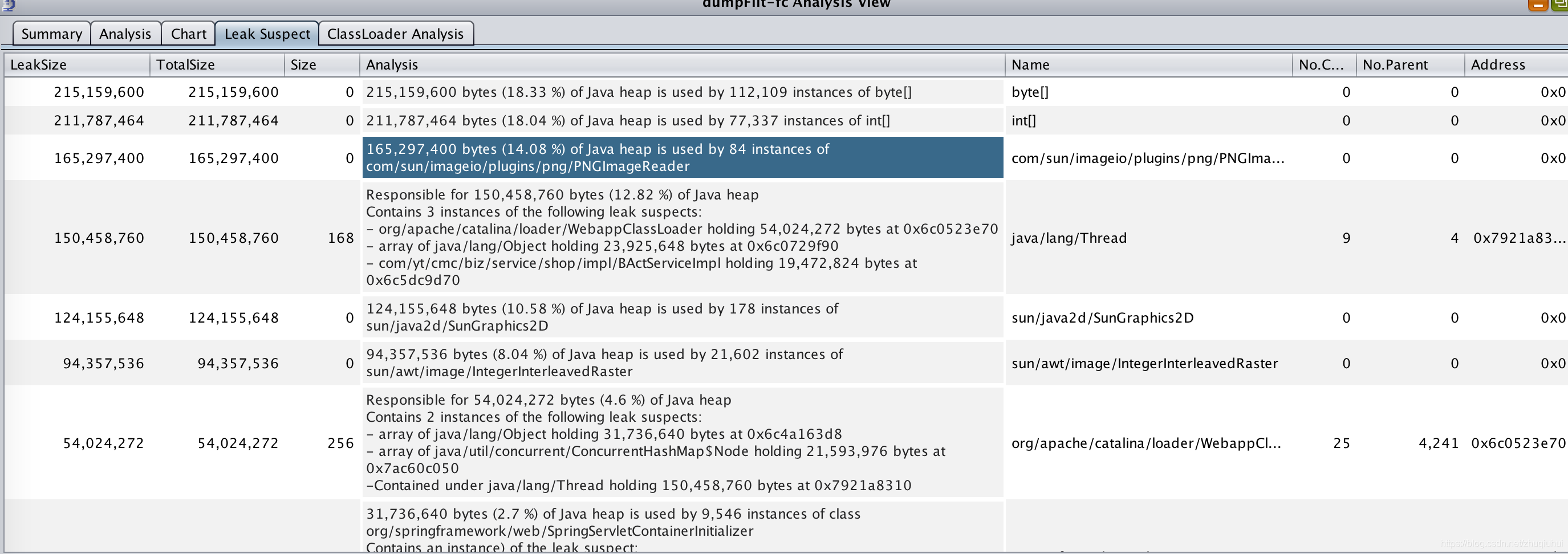Select the SpringServletContainerInitializer analysis row
Viewport: 1568px width, 554px height.
[x=683, y=527]
